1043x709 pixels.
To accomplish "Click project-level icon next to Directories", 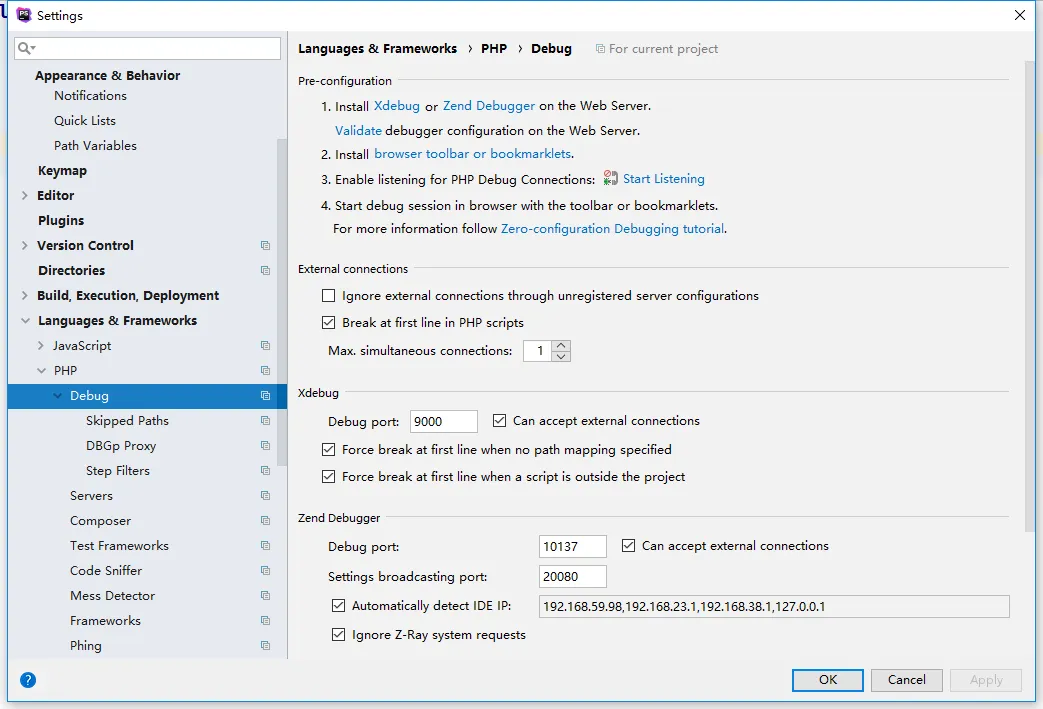I will pos(265,271).
